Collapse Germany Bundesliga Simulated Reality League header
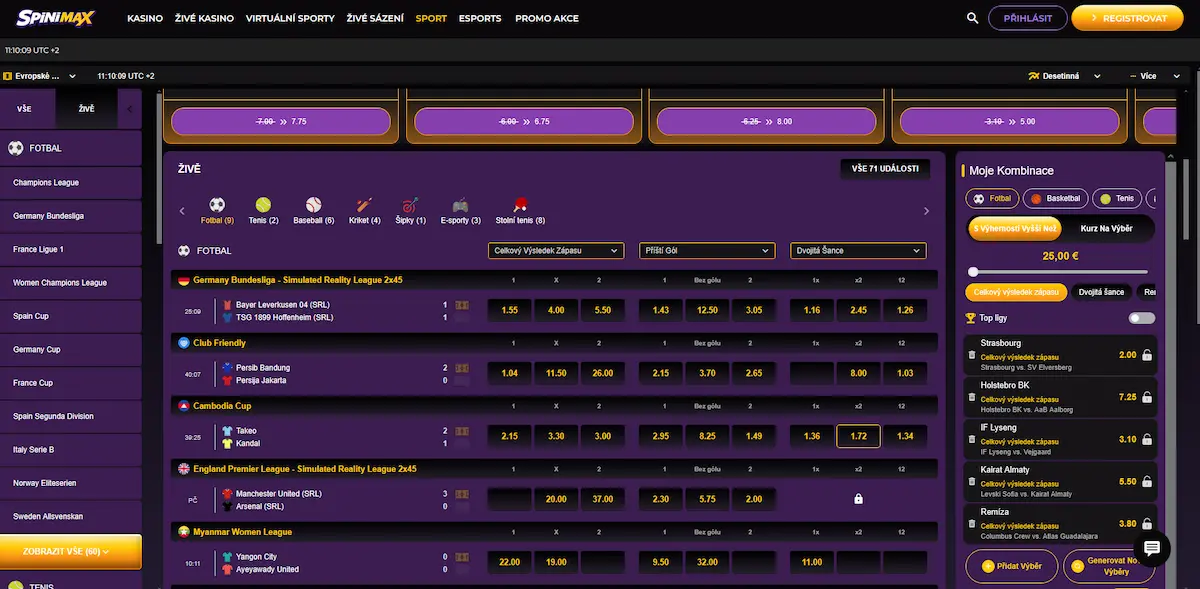Screen dimensions: 1200x589 tap(555, 280)
